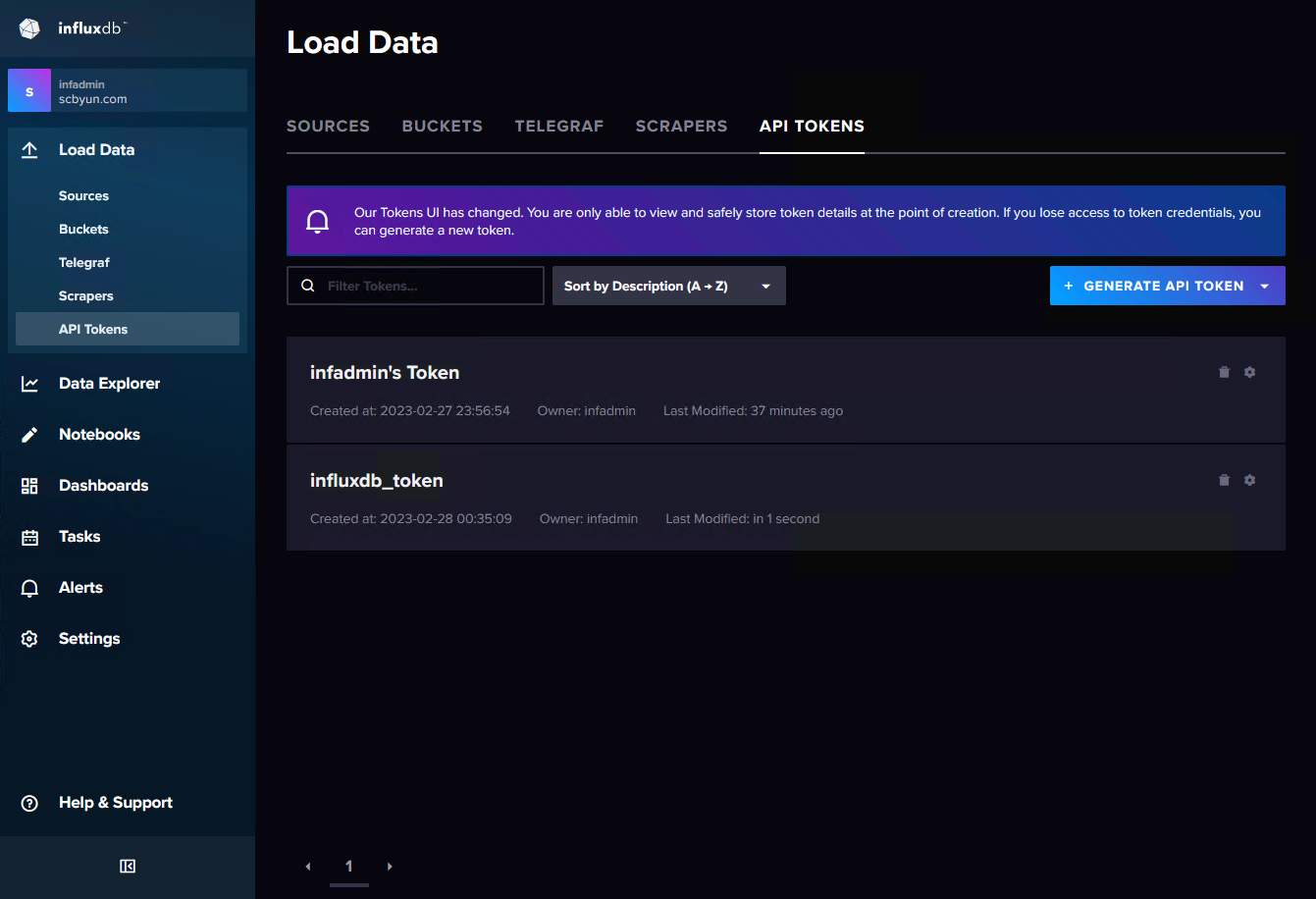Switch to the Scrapers tab
Screen dimensions: 1316x899
[682, 126]
